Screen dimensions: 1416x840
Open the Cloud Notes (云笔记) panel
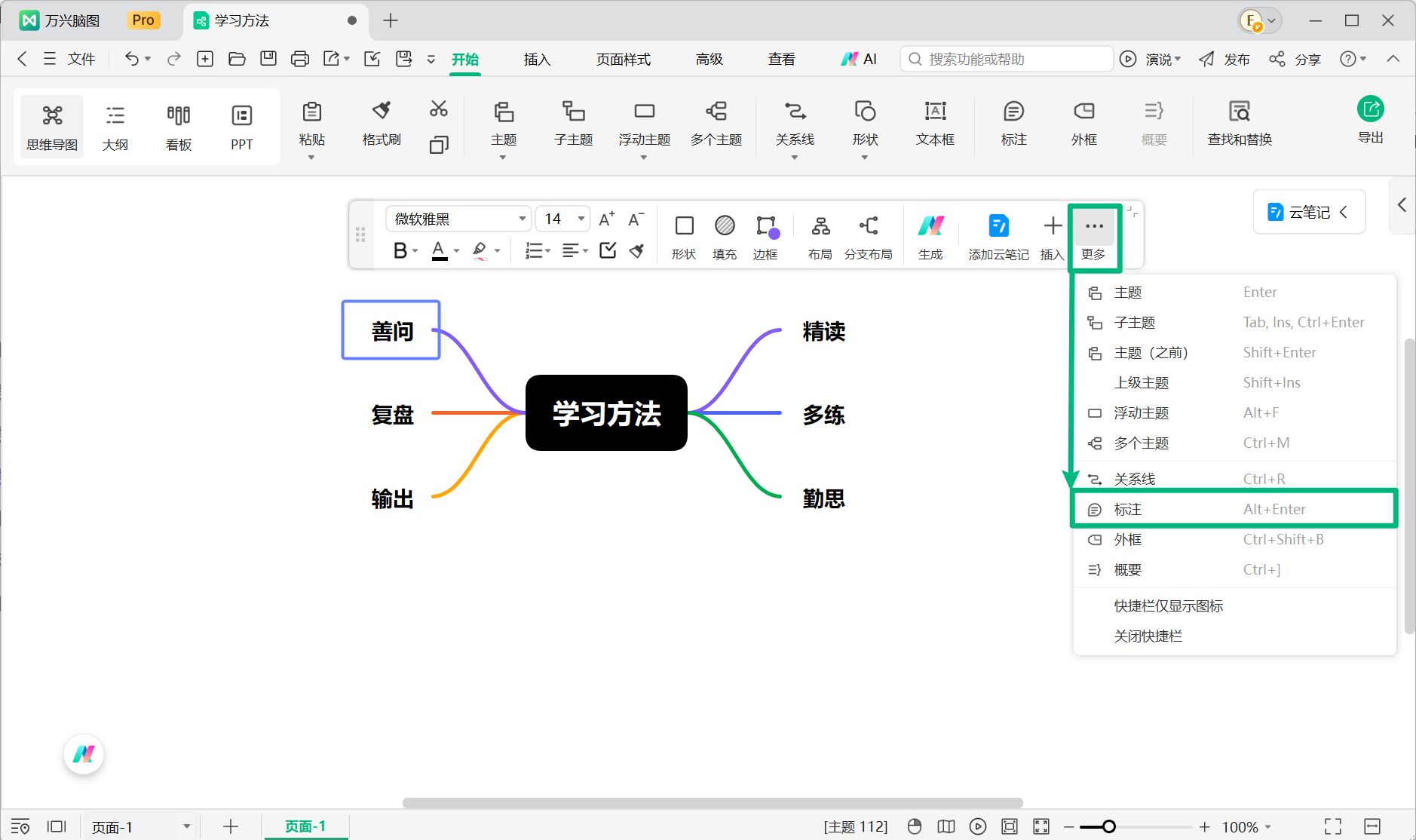point(1309,212)
